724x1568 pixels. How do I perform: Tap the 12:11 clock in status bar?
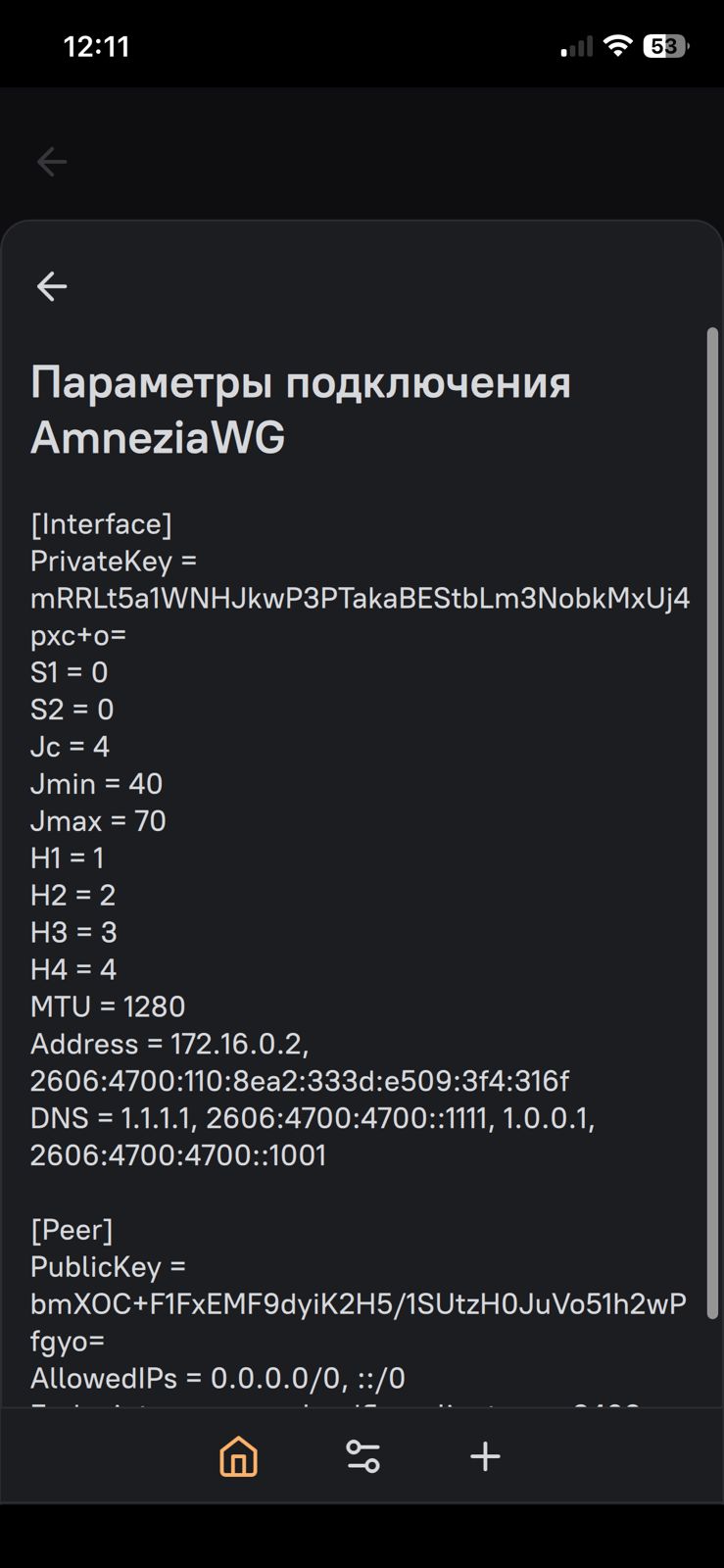tap(96, 46)
